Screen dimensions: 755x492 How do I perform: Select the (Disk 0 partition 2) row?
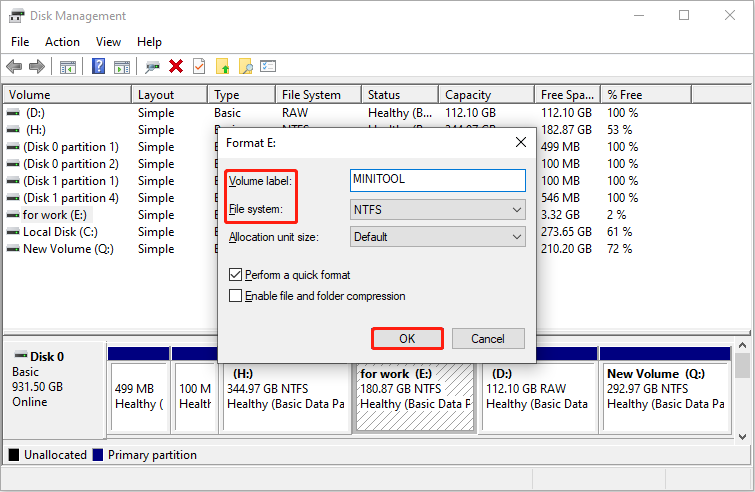[71, 164]
